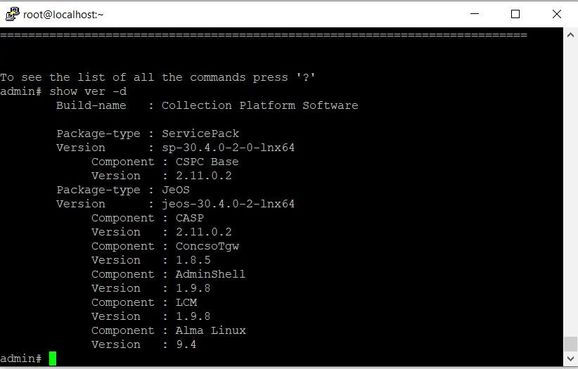Click the 'Collection Platform Software' build name
Viewport: 578px width, 369px height.
tap(260, 105)
